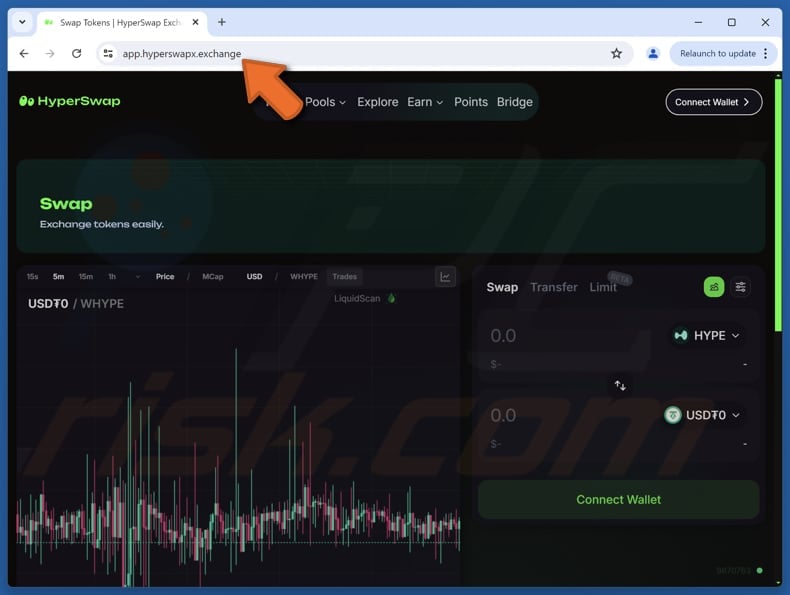Screen dimensions: 790x595
Task: Click the large green Connect Wallet button
Action: (618, 499)
